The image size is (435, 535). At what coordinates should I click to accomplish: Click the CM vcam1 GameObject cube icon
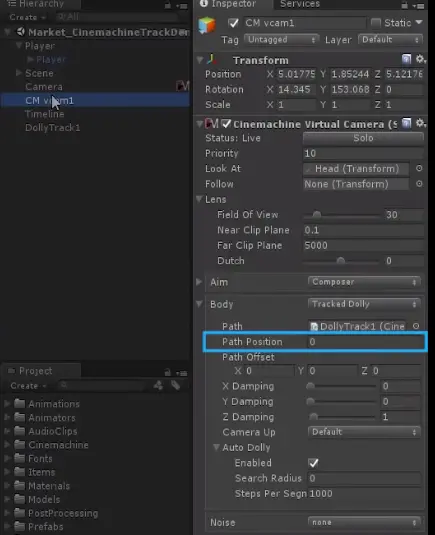pos(207,25)
